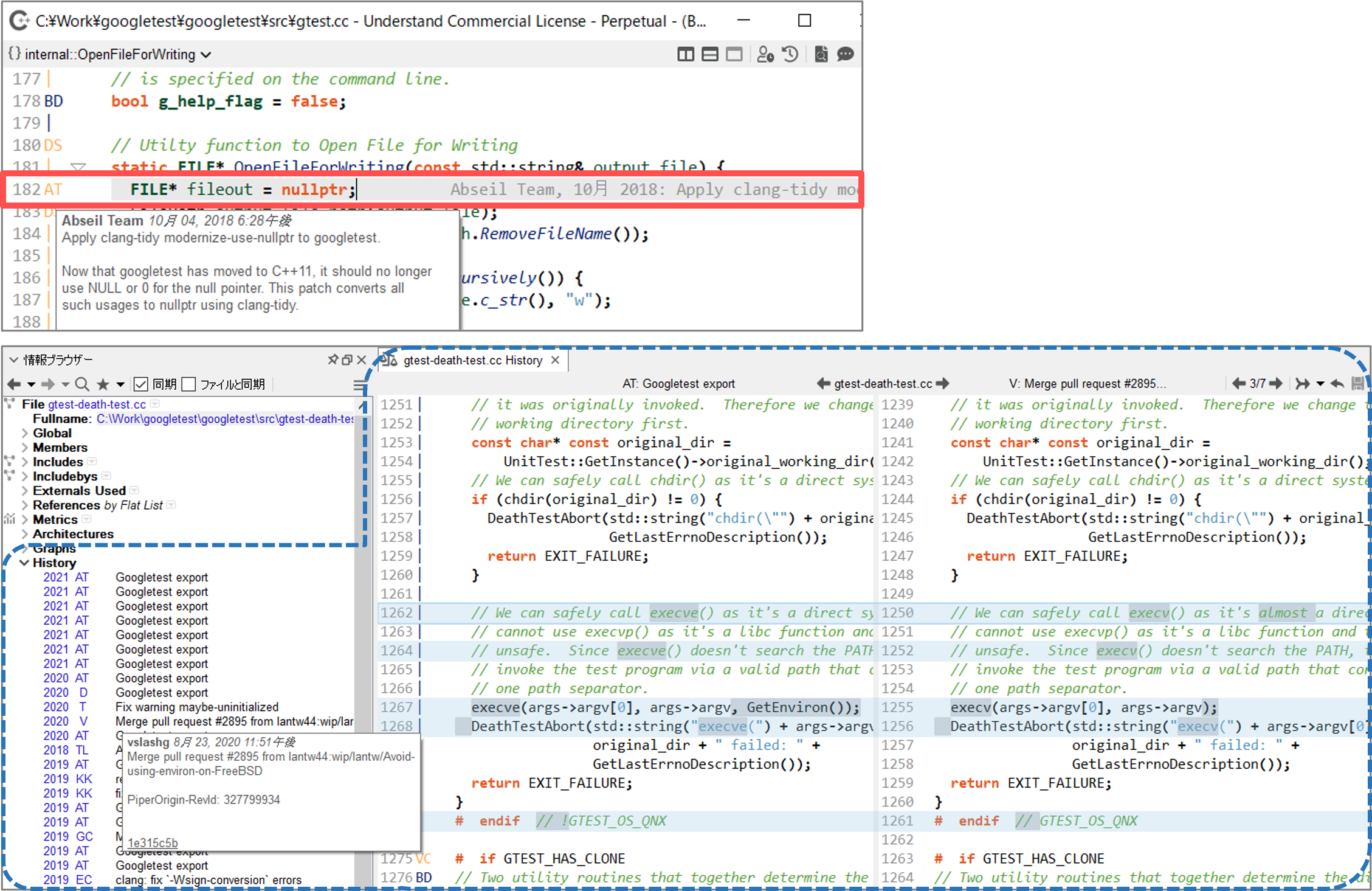1372x891 pixels.
Task: Expand the Global tree node
Action: coord(25,434)
